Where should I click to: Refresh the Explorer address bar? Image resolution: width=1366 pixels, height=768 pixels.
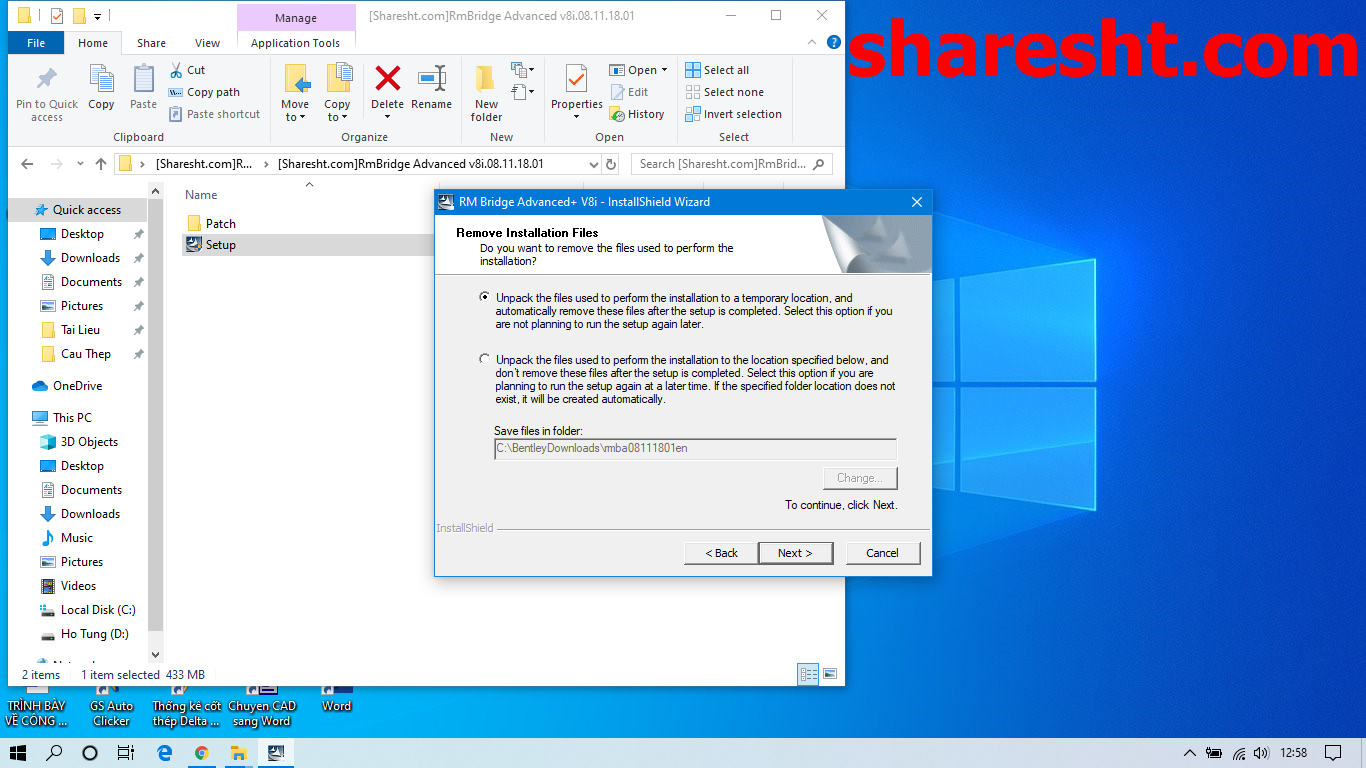612,164
